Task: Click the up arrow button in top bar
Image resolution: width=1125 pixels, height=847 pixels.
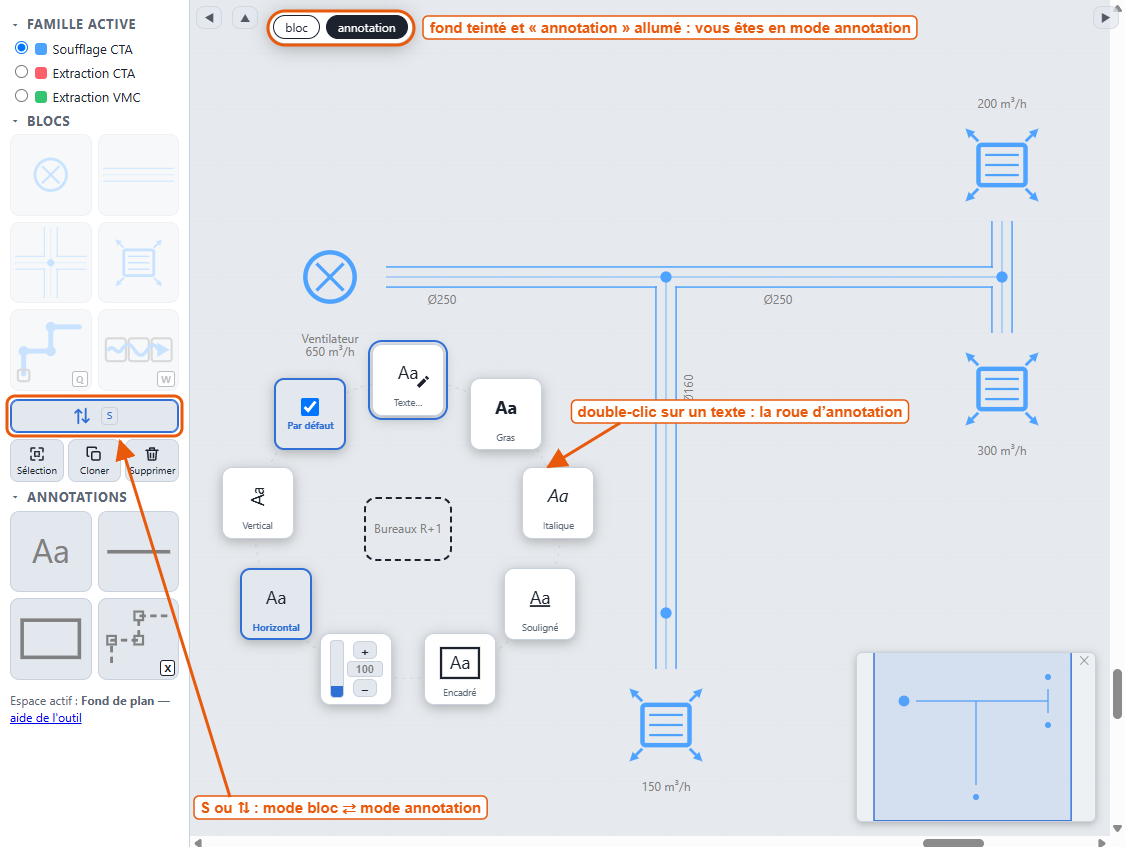Action: pyautogui.click(x=245, y=17)
